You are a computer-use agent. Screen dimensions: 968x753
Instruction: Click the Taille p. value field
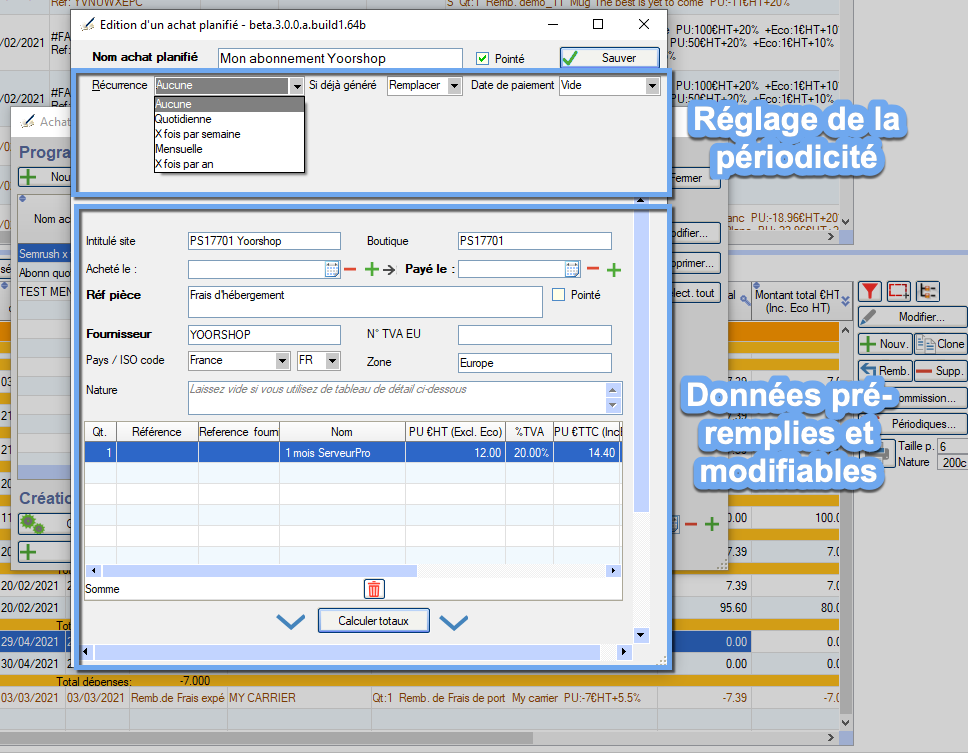(x=951, y=446)
